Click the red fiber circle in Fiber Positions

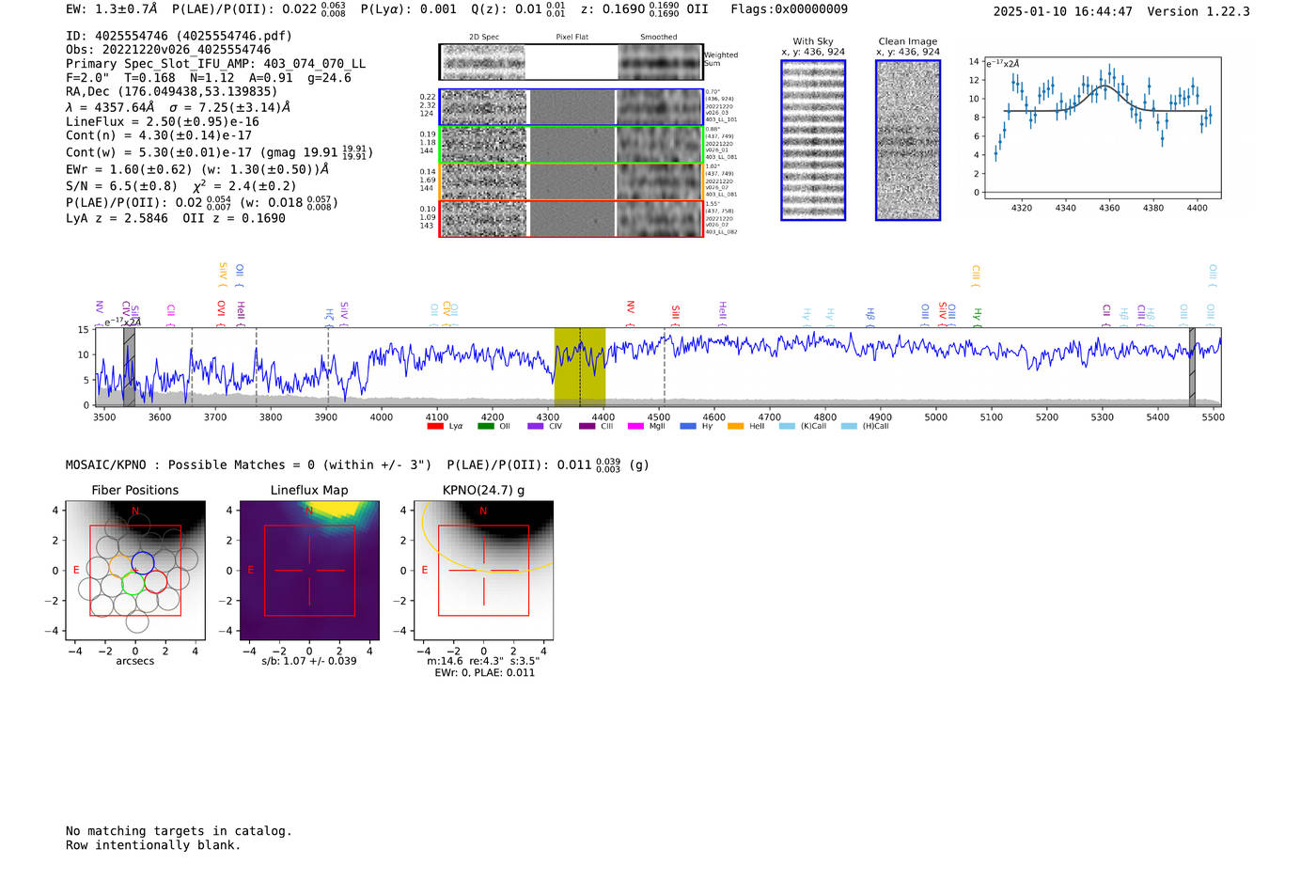155,581
